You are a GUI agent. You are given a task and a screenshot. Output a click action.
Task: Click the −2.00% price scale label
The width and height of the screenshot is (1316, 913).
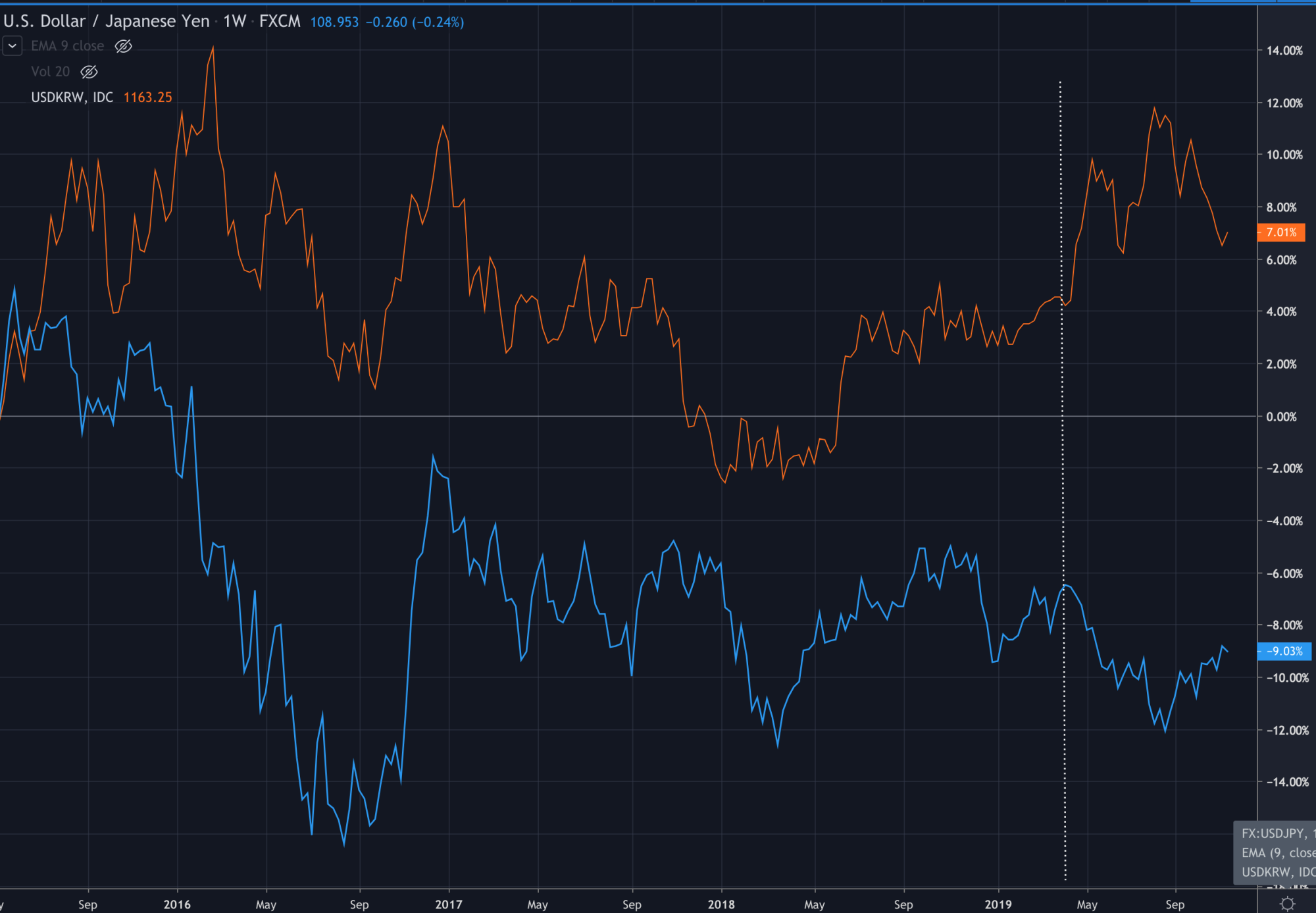(1284, 468)
